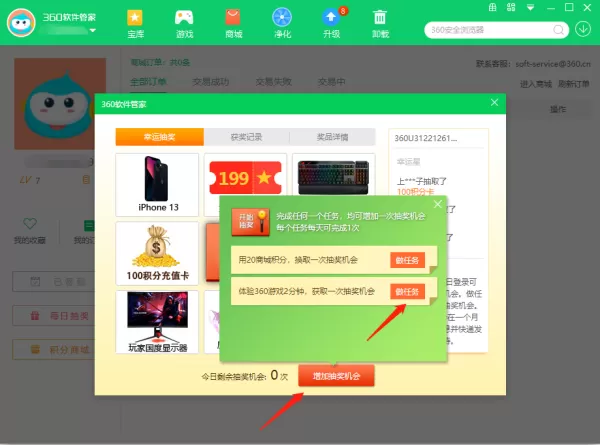This screenshot has height=445, width=600.
Task: Click the 刷新订单 link
Action: [x=573, y=84]
